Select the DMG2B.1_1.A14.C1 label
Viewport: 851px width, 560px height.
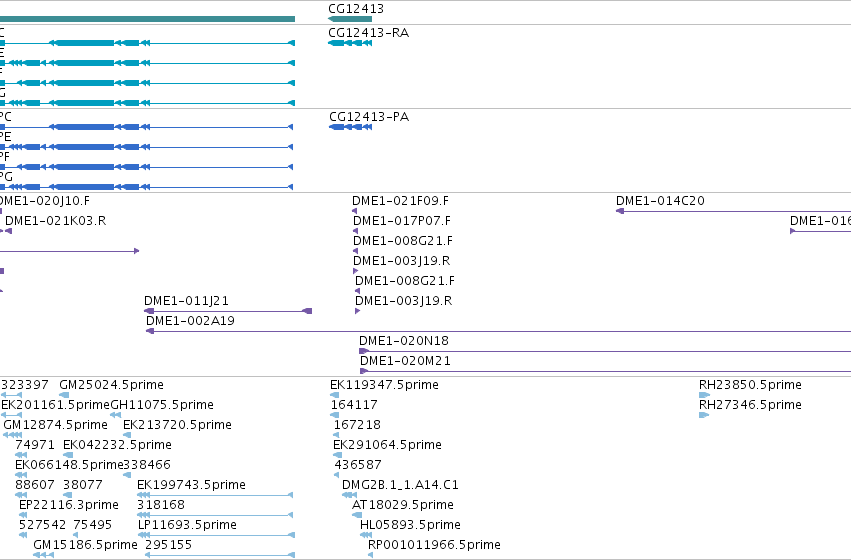(x=400, y=485)
